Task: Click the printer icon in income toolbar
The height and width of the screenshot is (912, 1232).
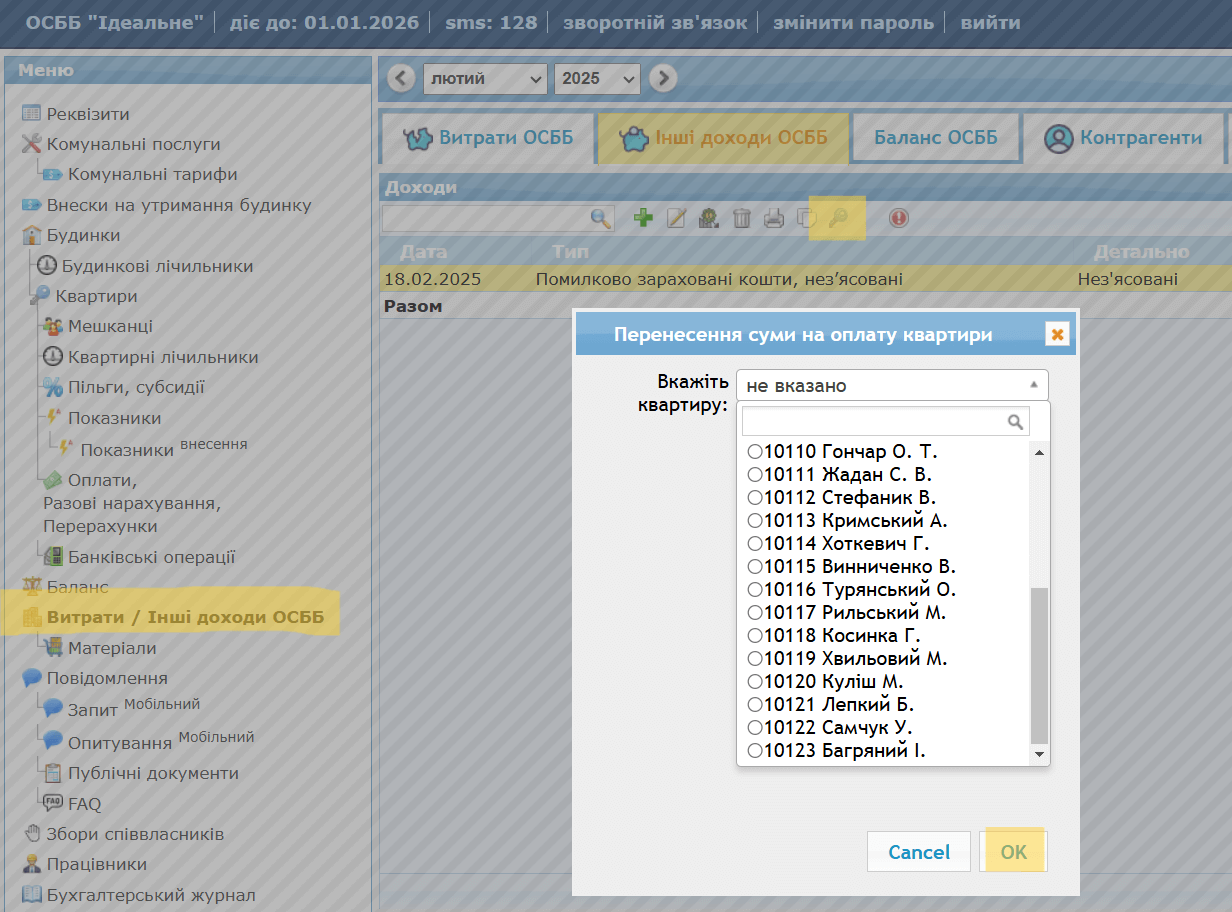Action: click(x=774, y=217)
